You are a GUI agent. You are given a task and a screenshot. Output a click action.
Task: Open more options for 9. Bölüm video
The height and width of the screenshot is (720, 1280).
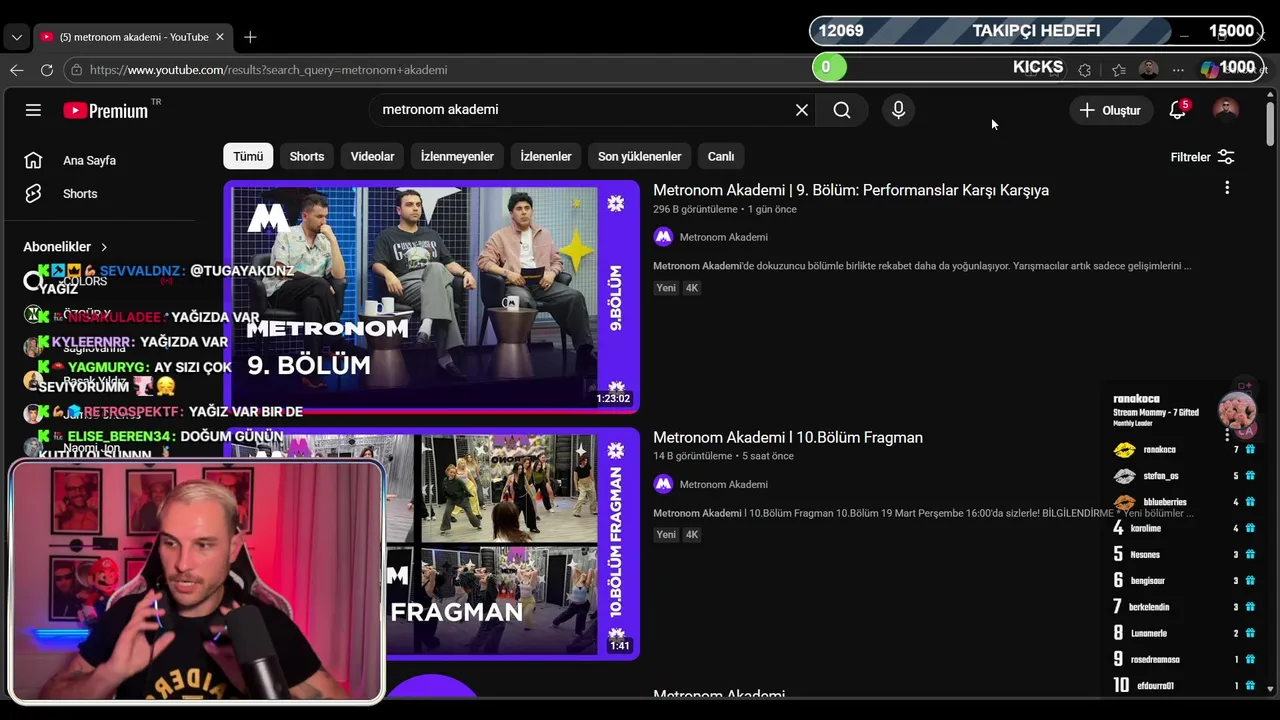pyautogui.click(x=1227, y=188)
